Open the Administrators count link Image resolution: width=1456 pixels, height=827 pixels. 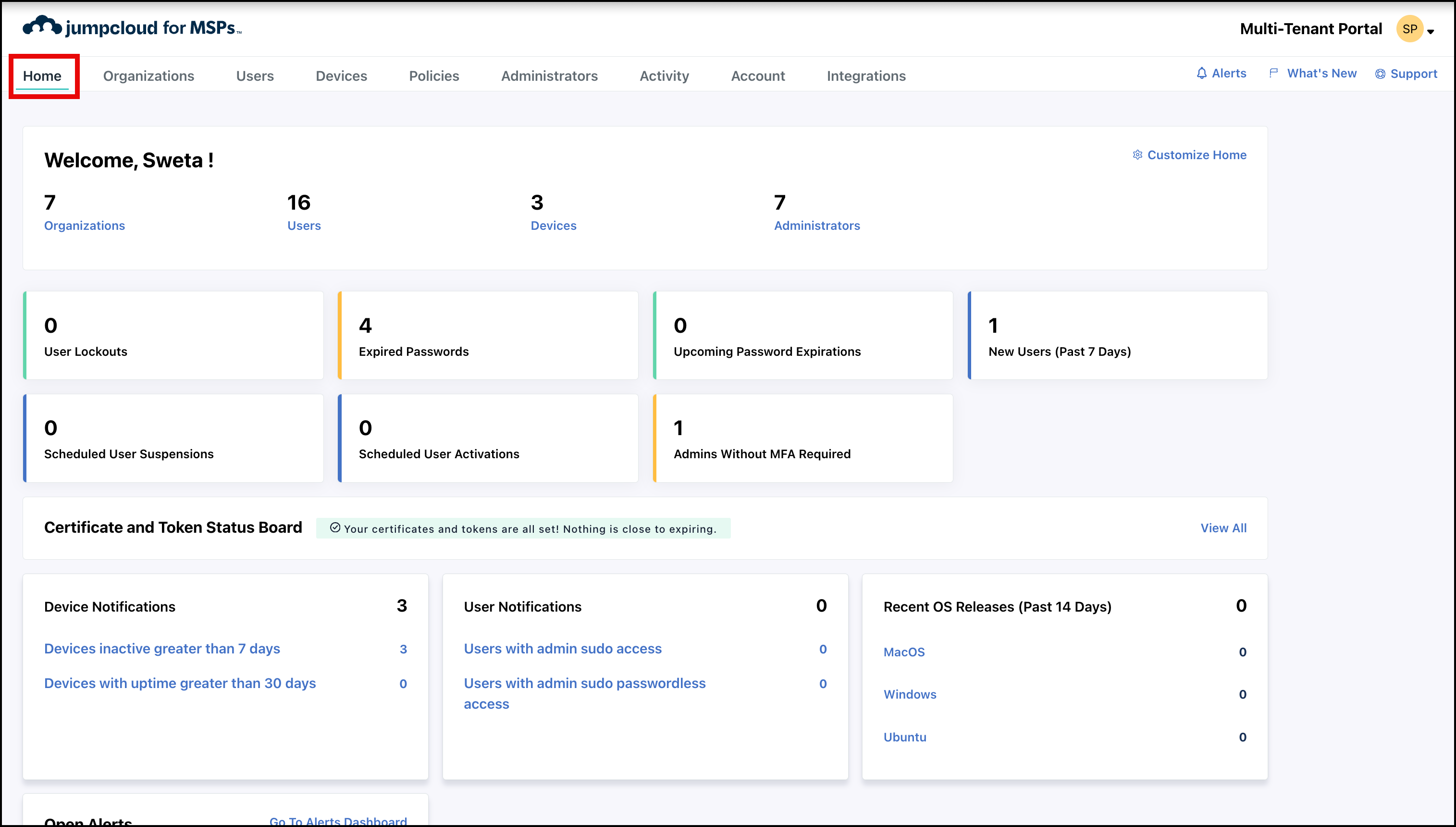(816, 226)
